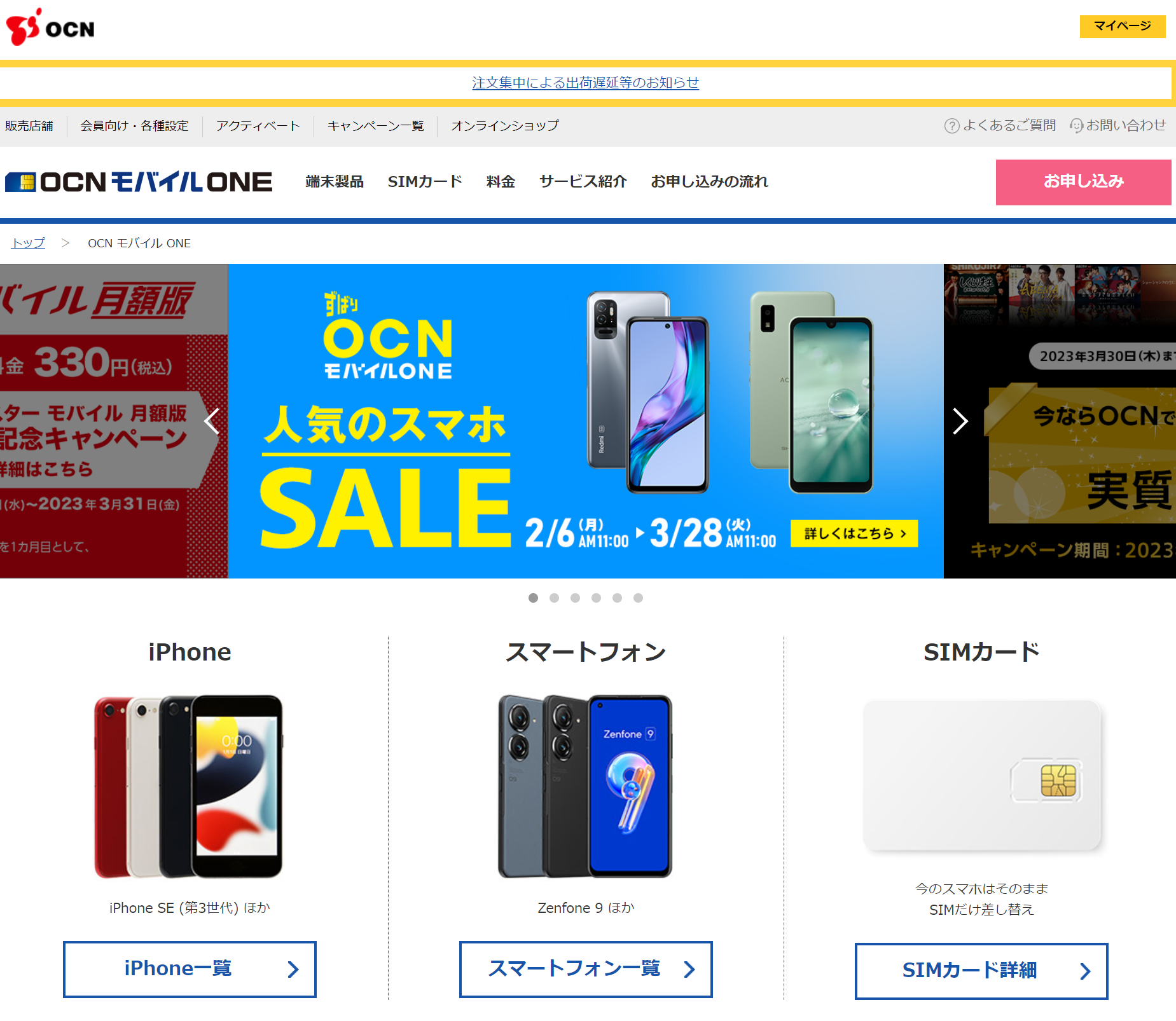Viewport: 1176px width, 1021px height.
Task: Select the second carousel dot
Action: coord(554,598)
